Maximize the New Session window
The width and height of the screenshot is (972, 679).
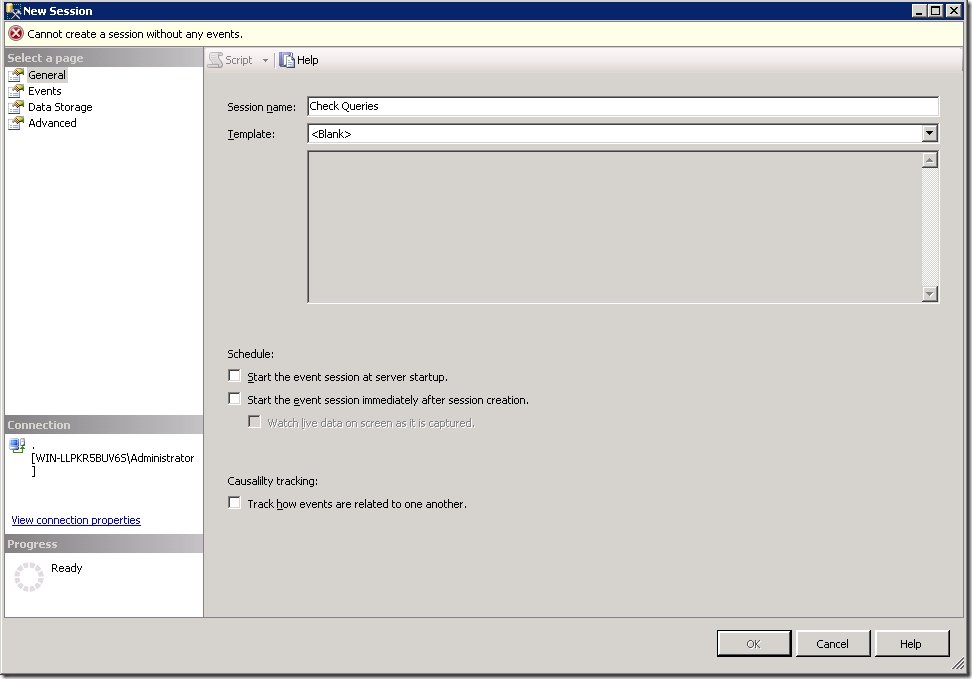(x=936, y=11)
